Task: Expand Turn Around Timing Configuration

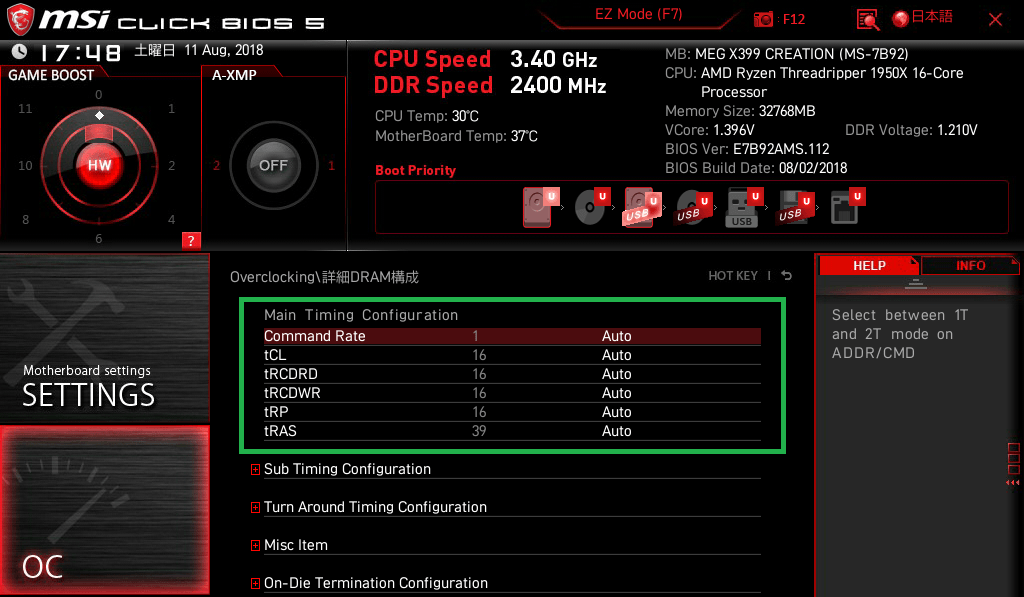Action: click(x=374, y=507)
